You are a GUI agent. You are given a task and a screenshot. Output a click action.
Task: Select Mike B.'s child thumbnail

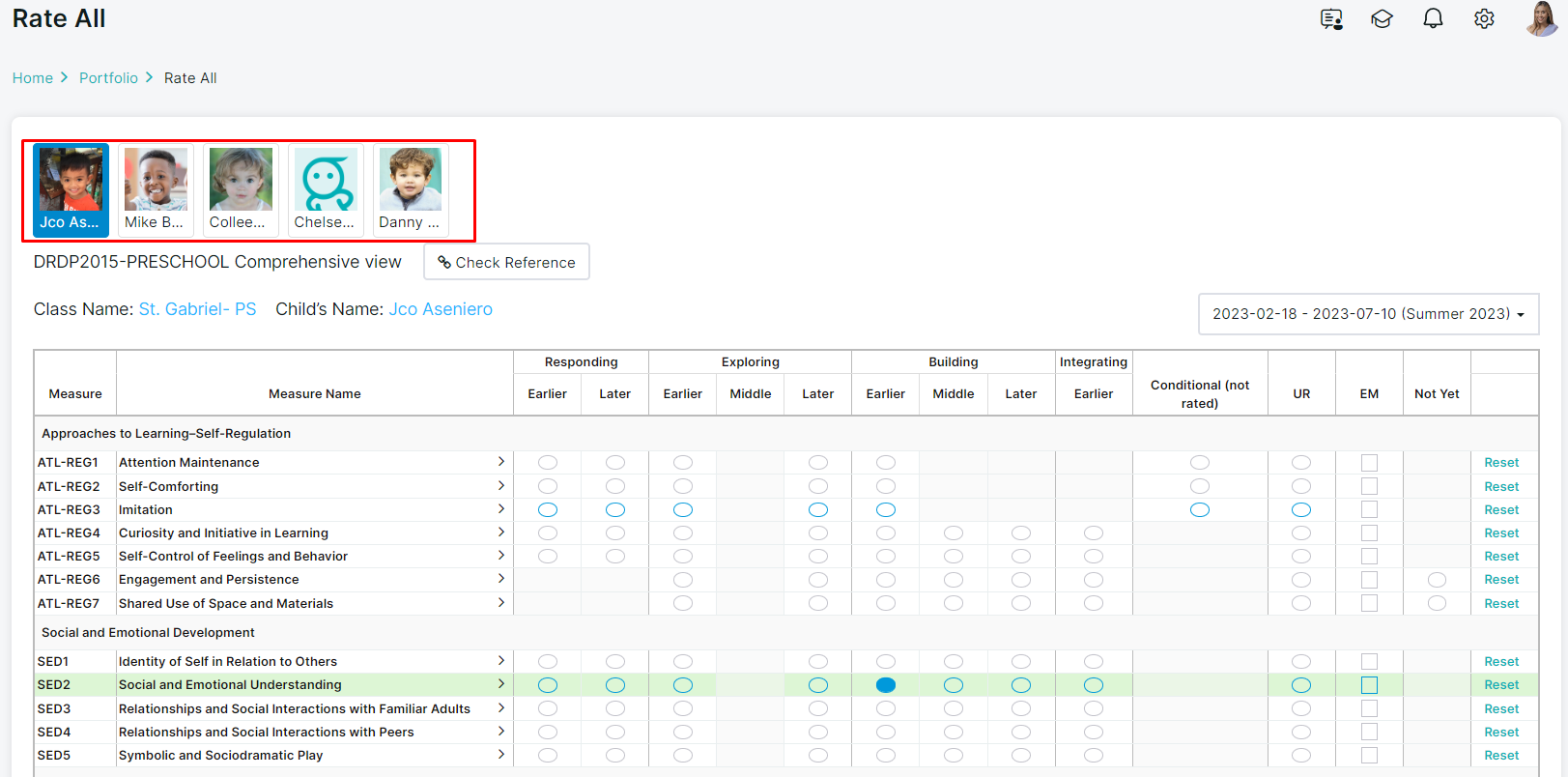(x=156, y=190)
